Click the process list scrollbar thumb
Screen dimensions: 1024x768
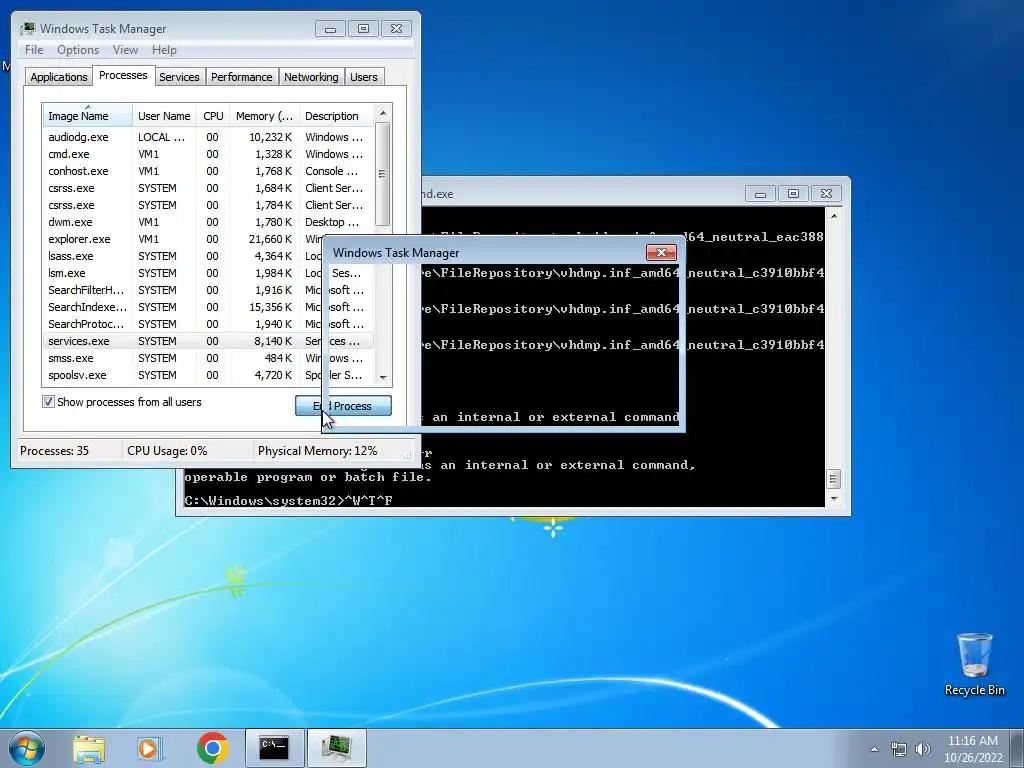(383, 174)
